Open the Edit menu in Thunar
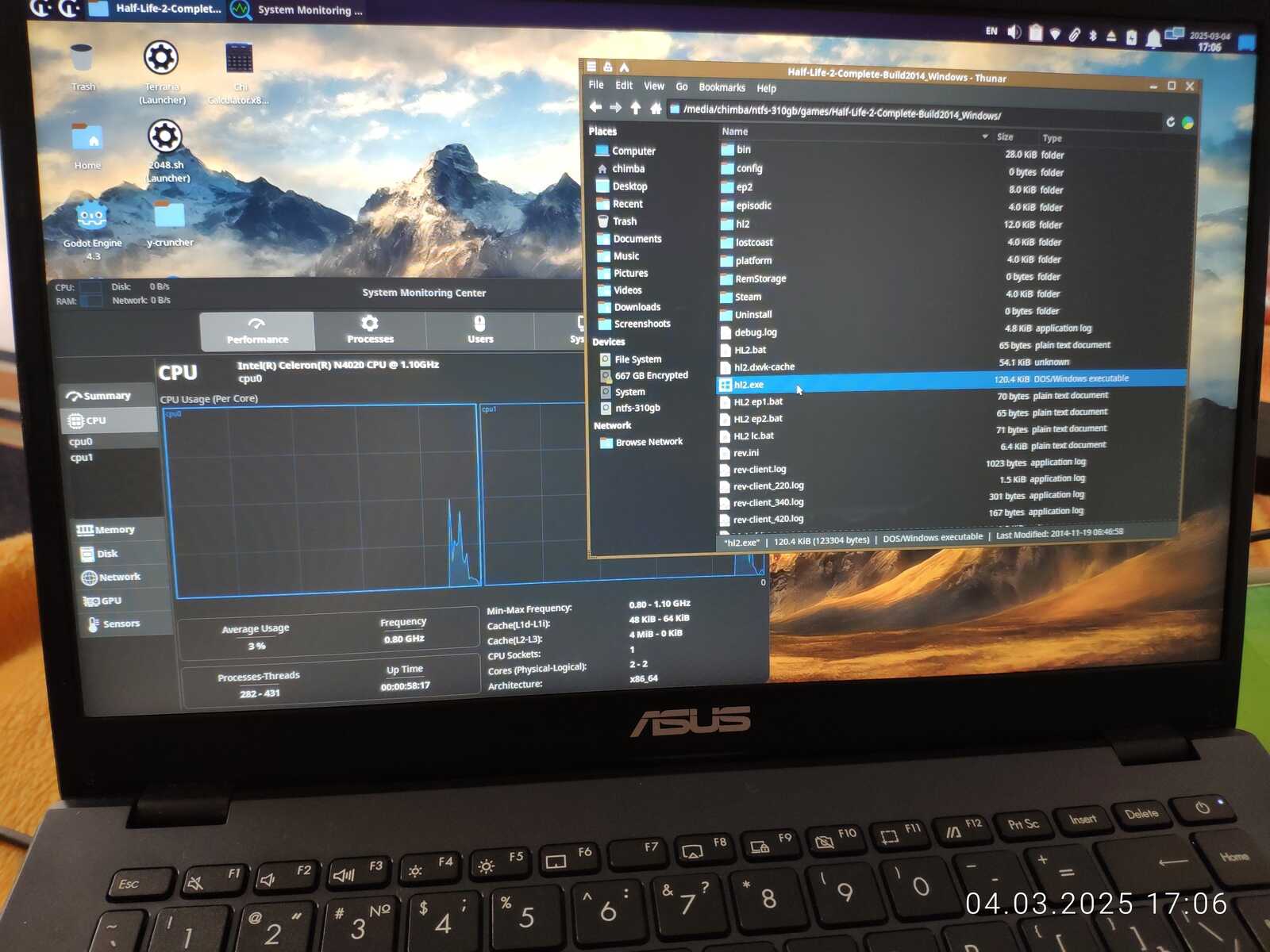Viewport: 1270px width, 952px height. pyautogui.click(x=624, y=86)
